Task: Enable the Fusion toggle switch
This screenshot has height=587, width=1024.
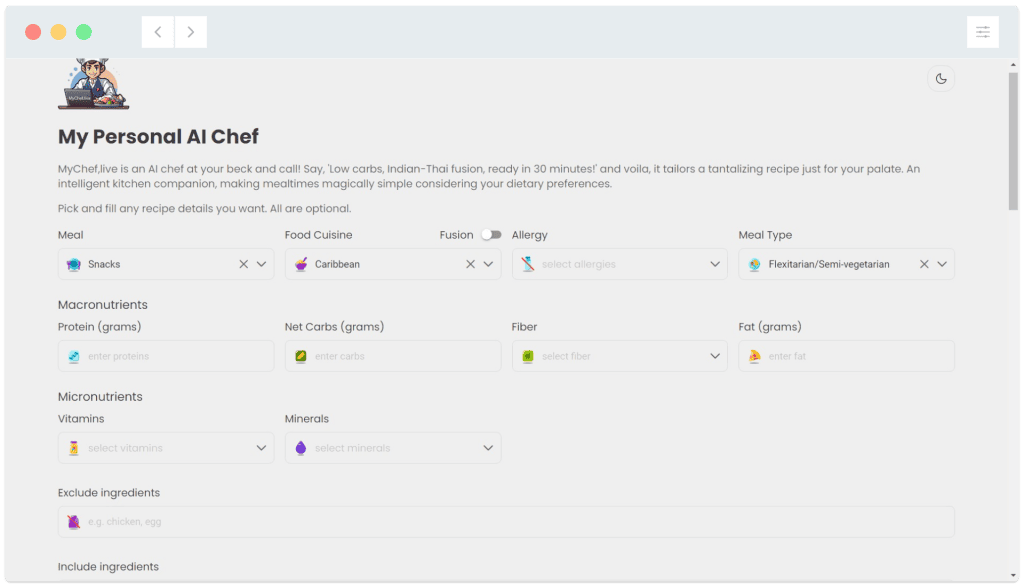Action: click(490, 235)
